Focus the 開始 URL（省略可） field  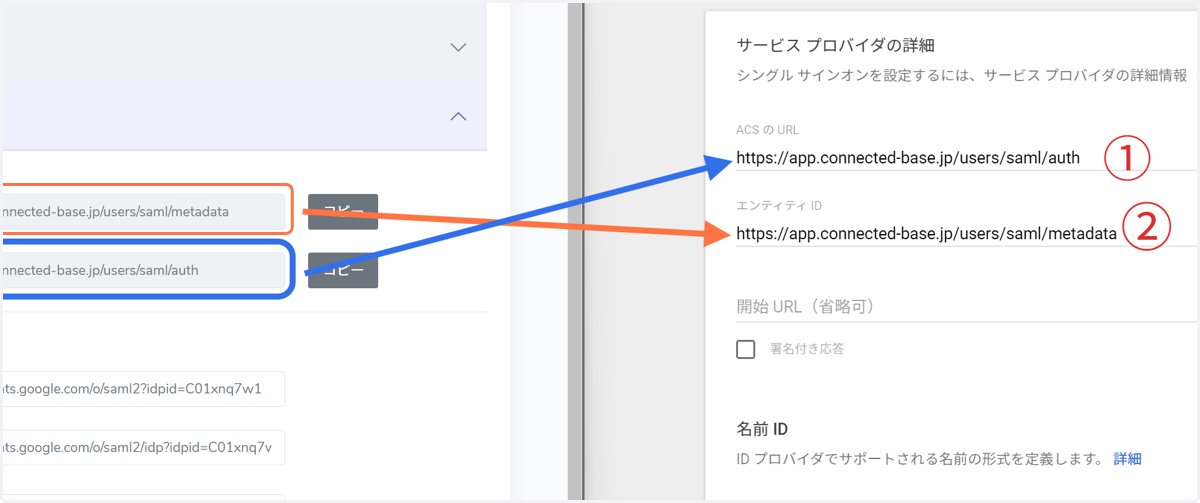(x=966, y=306)
